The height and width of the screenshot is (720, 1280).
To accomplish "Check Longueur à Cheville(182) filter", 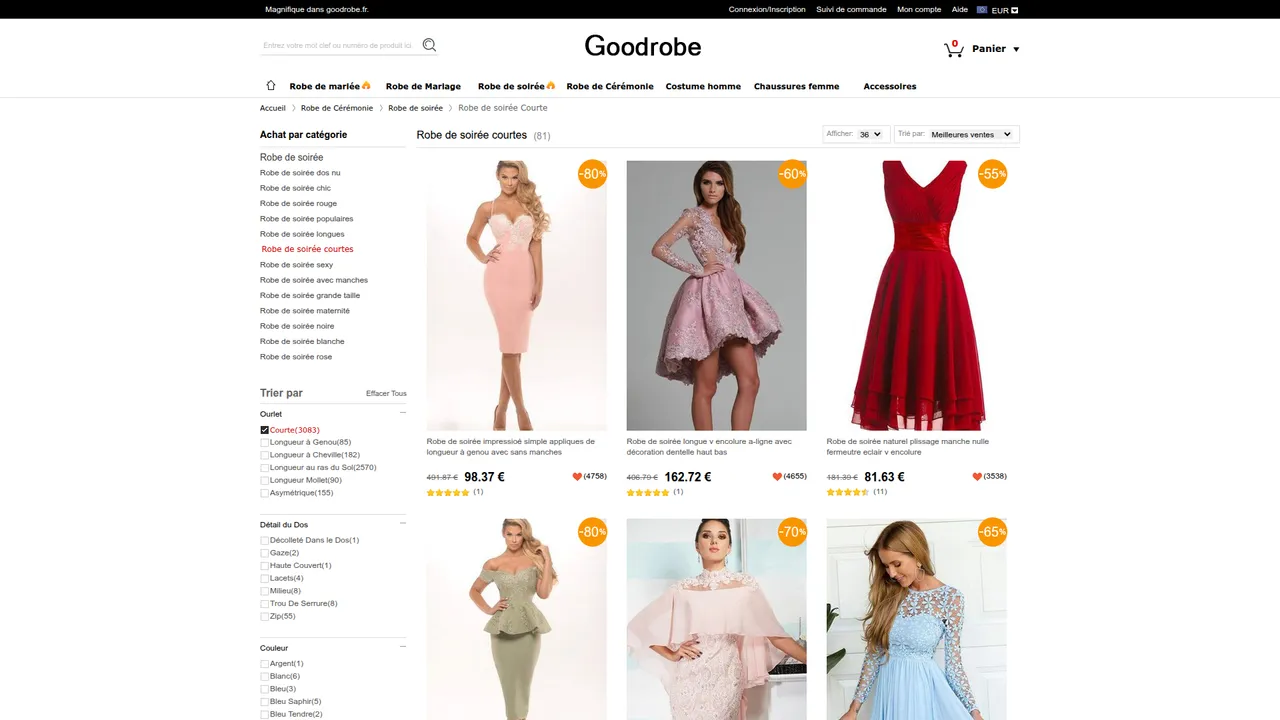I will 265,455.
